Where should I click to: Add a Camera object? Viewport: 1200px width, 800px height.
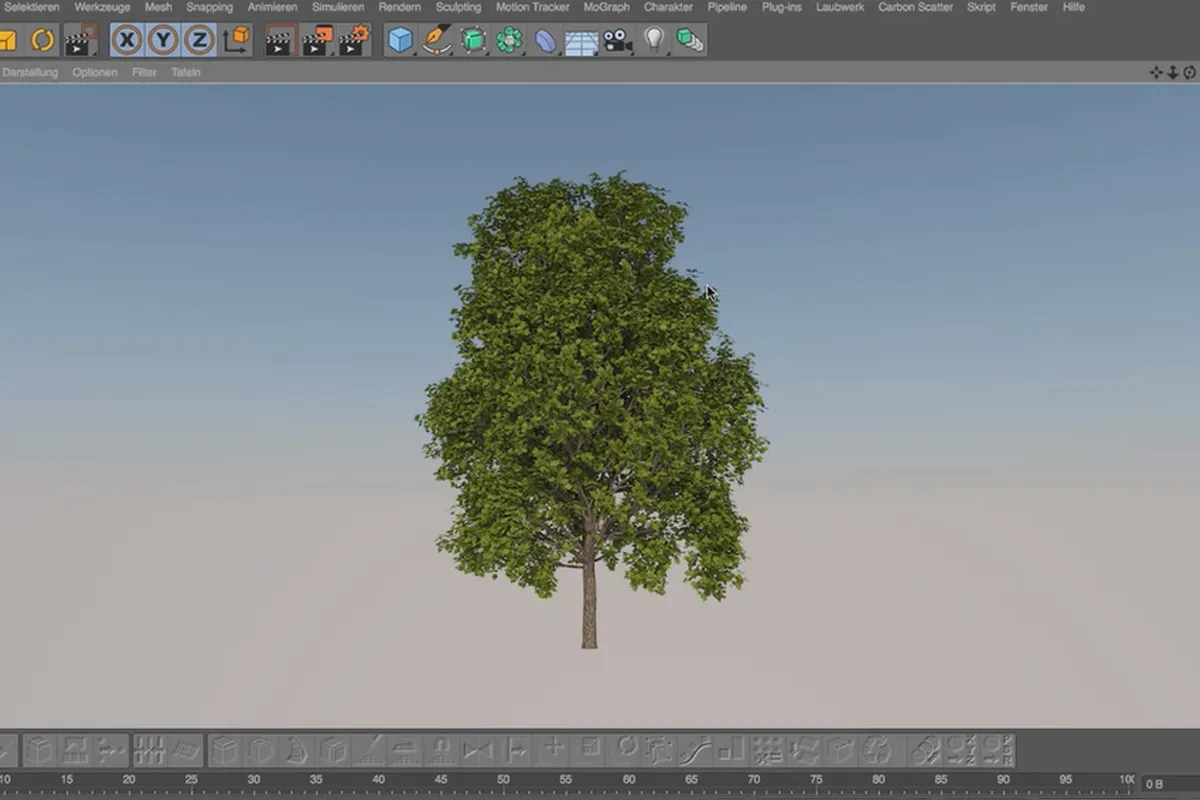click(x=618, y=41)
